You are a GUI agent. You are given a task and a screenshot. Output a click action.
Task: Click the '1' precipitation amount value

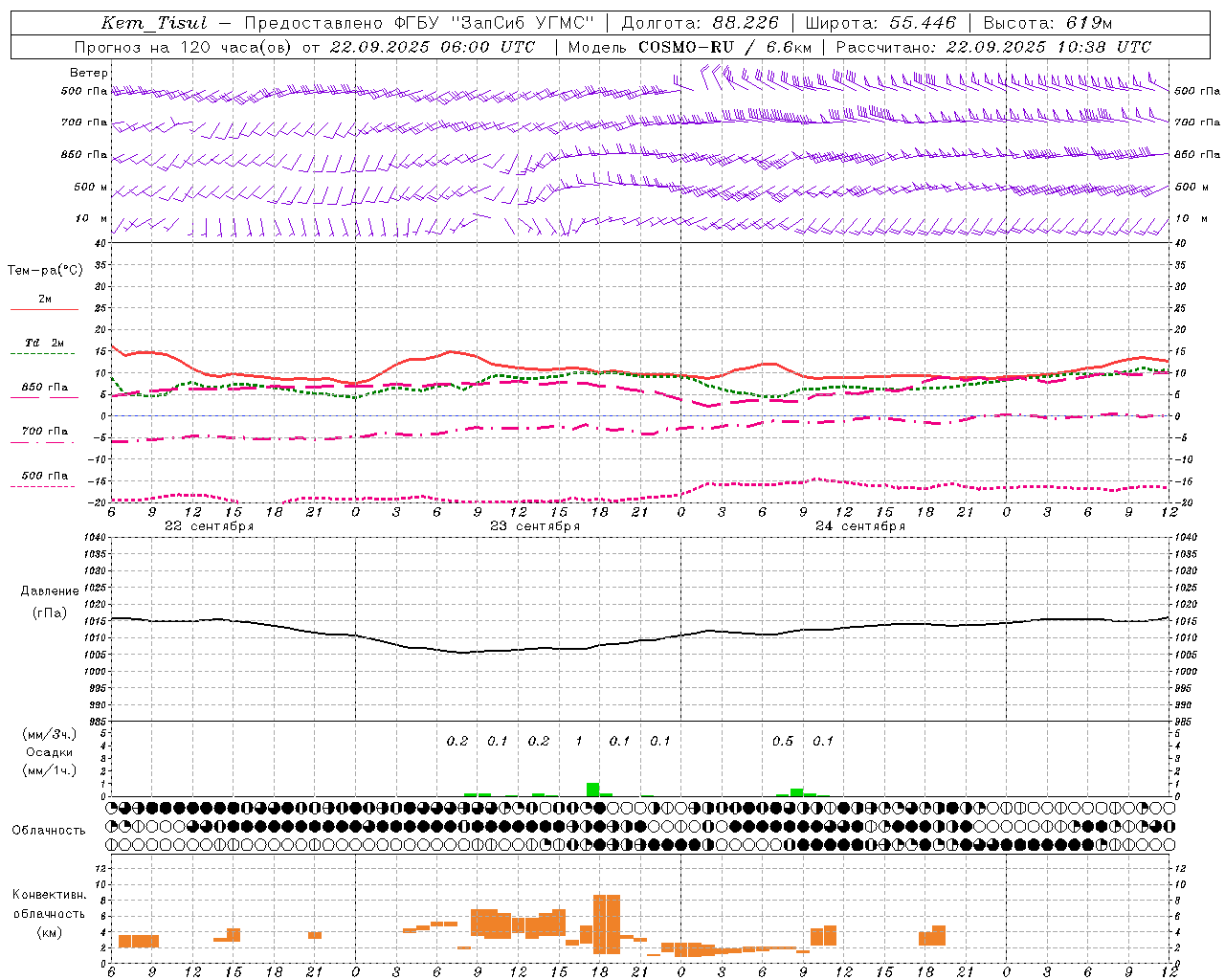(579, 742)
